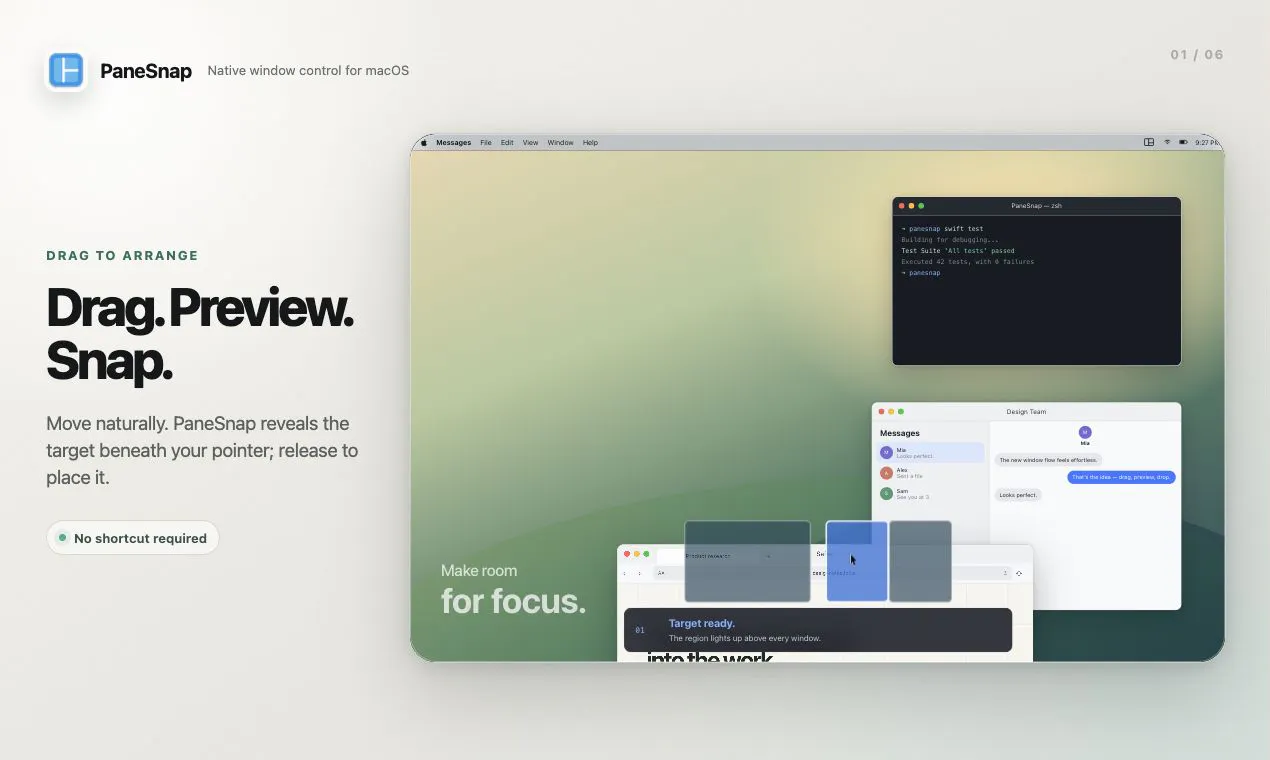Image resolution: width=1270 pixels, height=760 pixels.
Task: Open the Help menu
Action: point(590,143)
